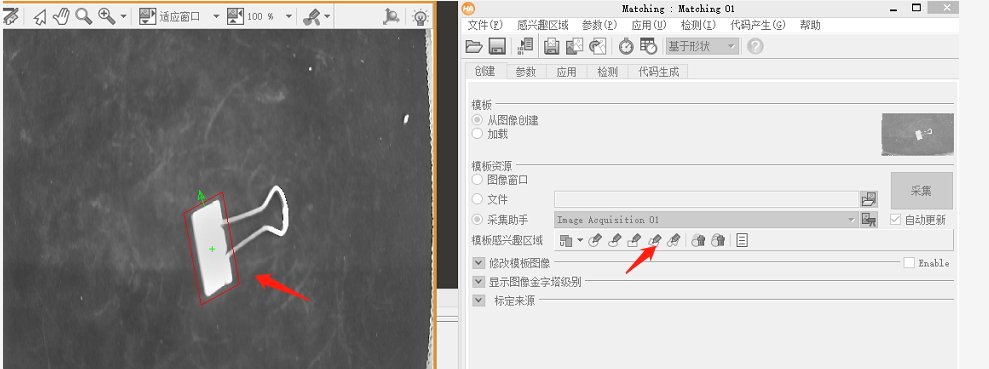
Task: Switch to the 创建 tab
Action: pyautogui.click(x=485, y=71)
